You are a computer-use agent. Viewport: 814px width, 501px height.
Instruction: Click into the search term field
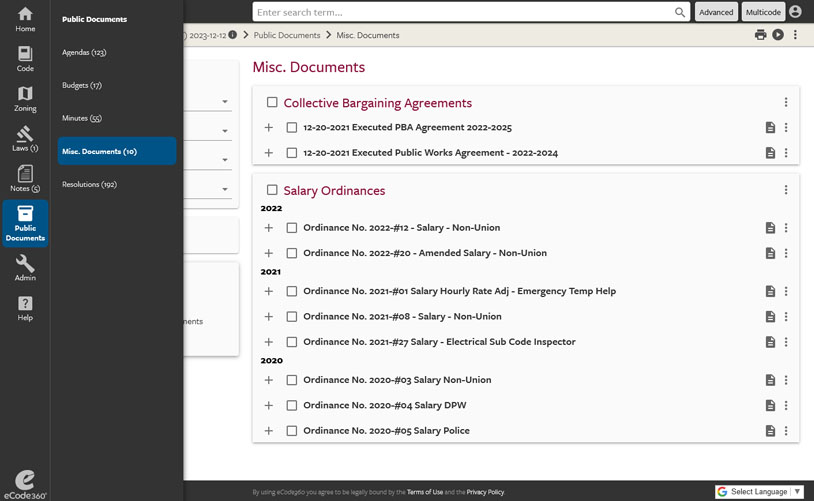(x=465, y=12)
